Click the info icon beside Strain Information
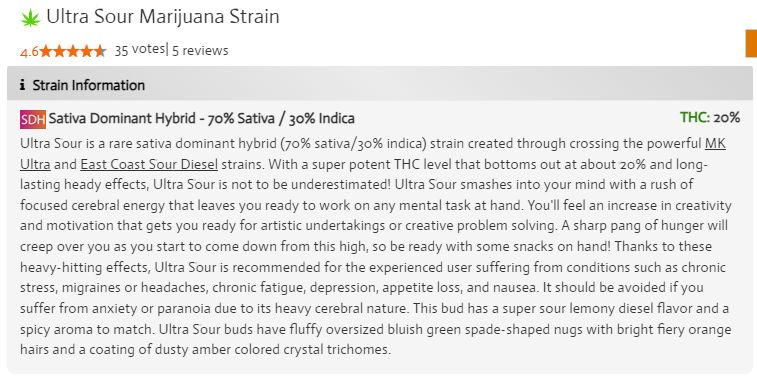This screenshot has height=381, width=757. [22, 85]
